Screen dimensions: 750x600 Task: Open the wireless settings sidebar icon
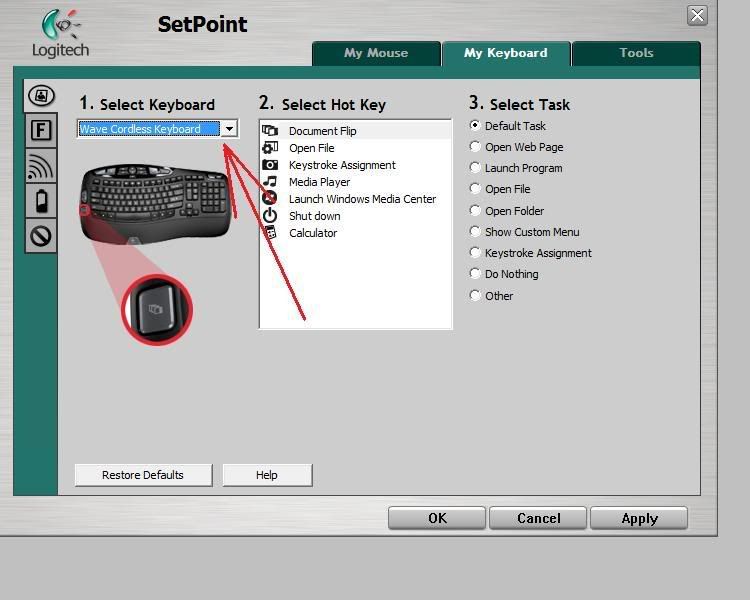pos(41,166)
